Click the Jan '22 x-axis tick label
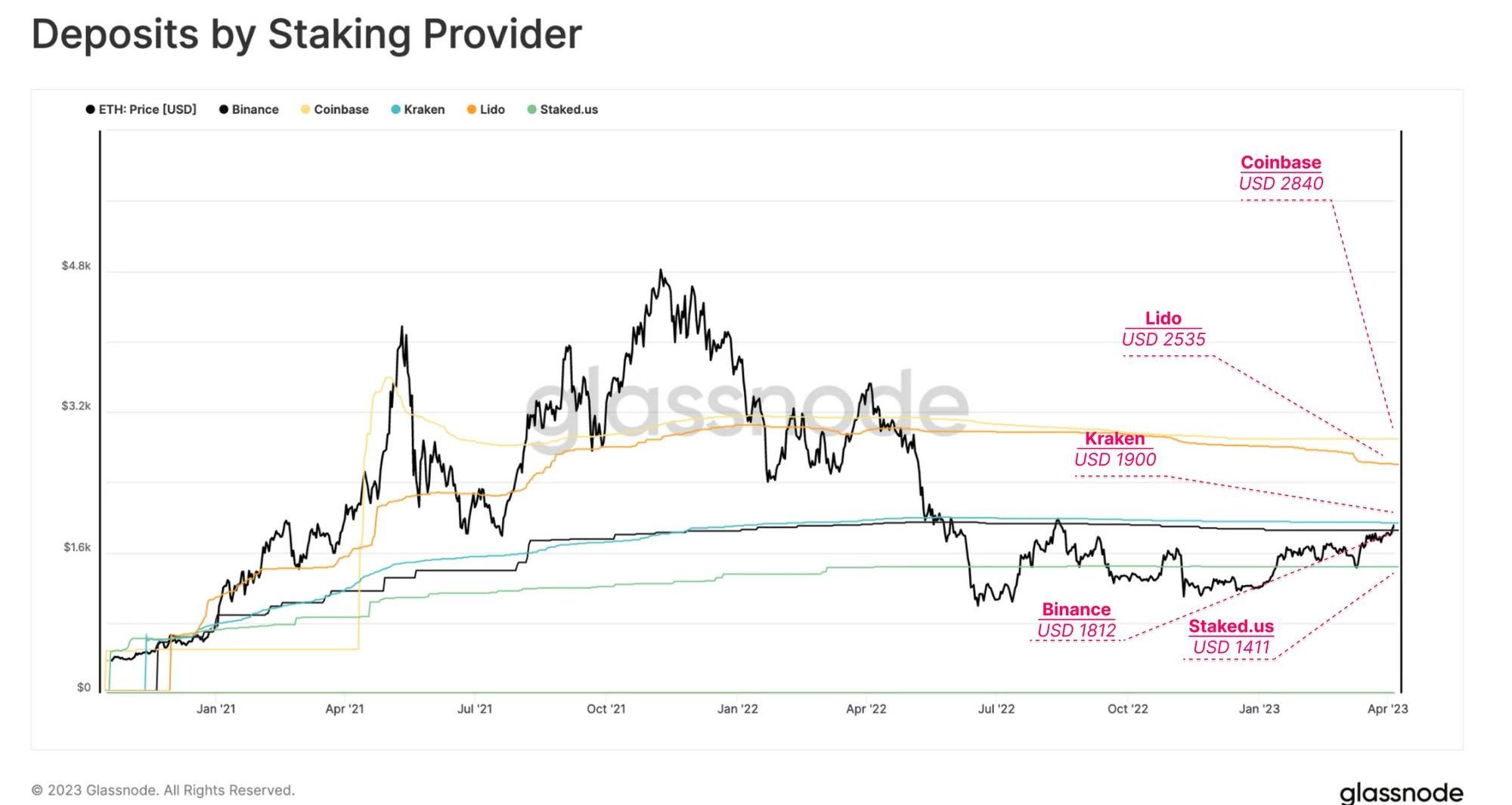Image resolution: width=1512 pixels, height=805 pixels. click(737, 709)
